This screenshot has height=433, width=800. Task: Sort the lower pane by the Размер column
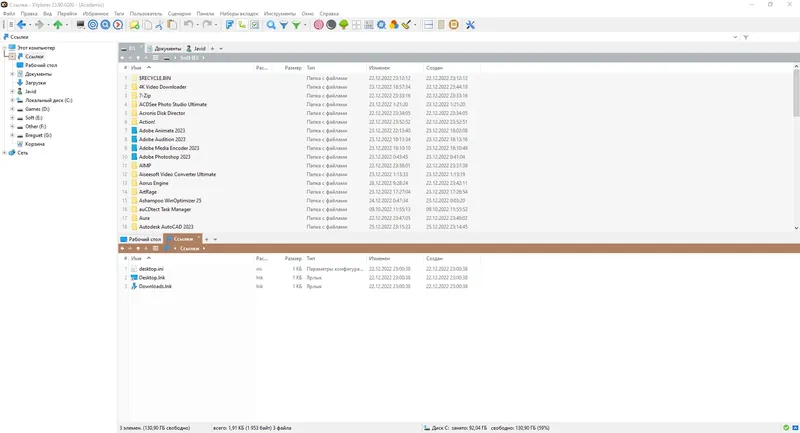tap(293, 259)
